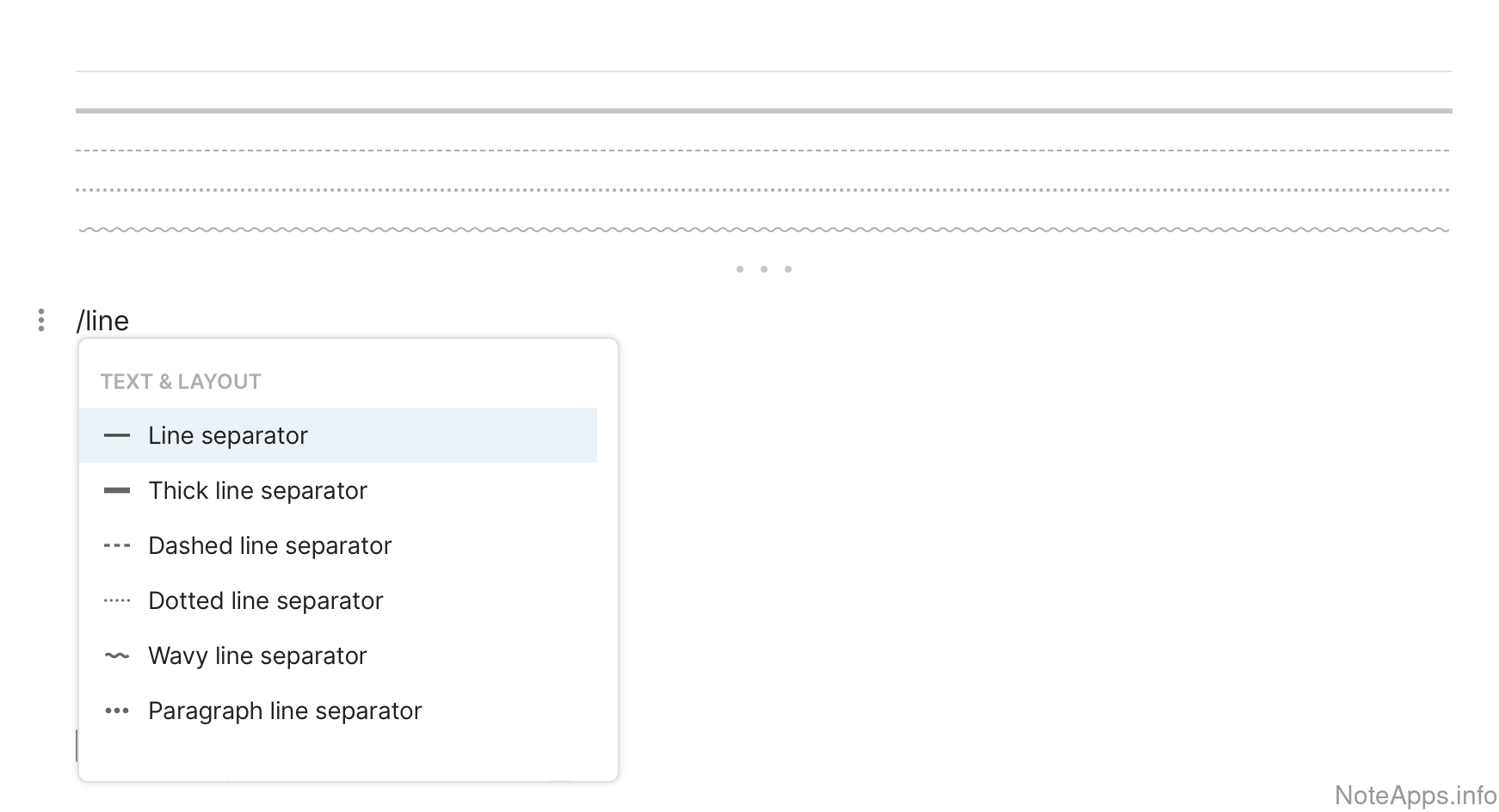Insert via the "Paragraph line separator" label
Image resolution: width=1499 pixels, height=812 pixels.
pyautogui.click(x=285, y=711)
